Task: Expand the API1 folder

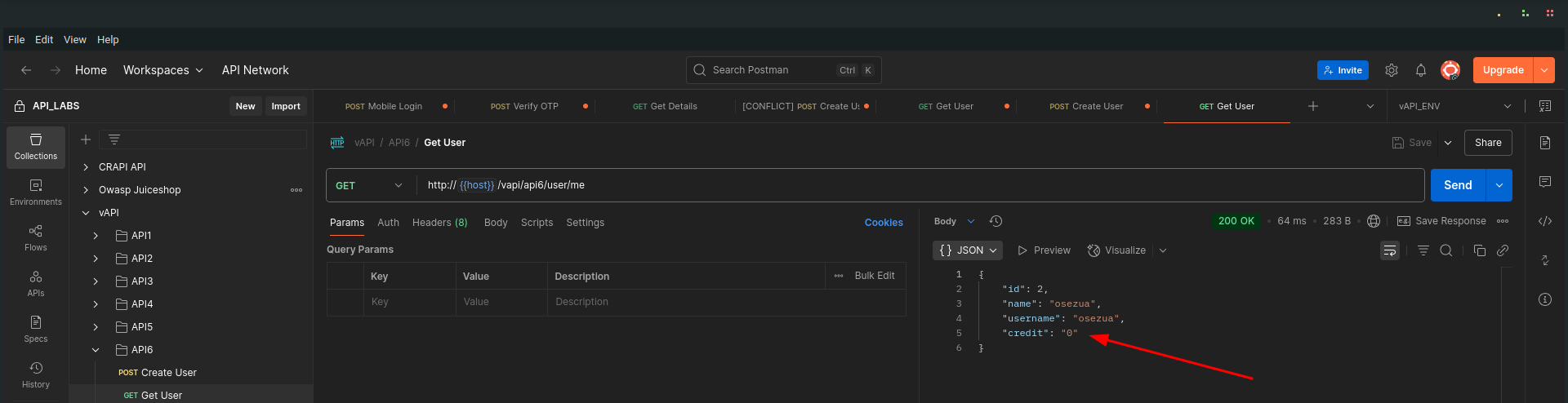Action: [96, 236]
